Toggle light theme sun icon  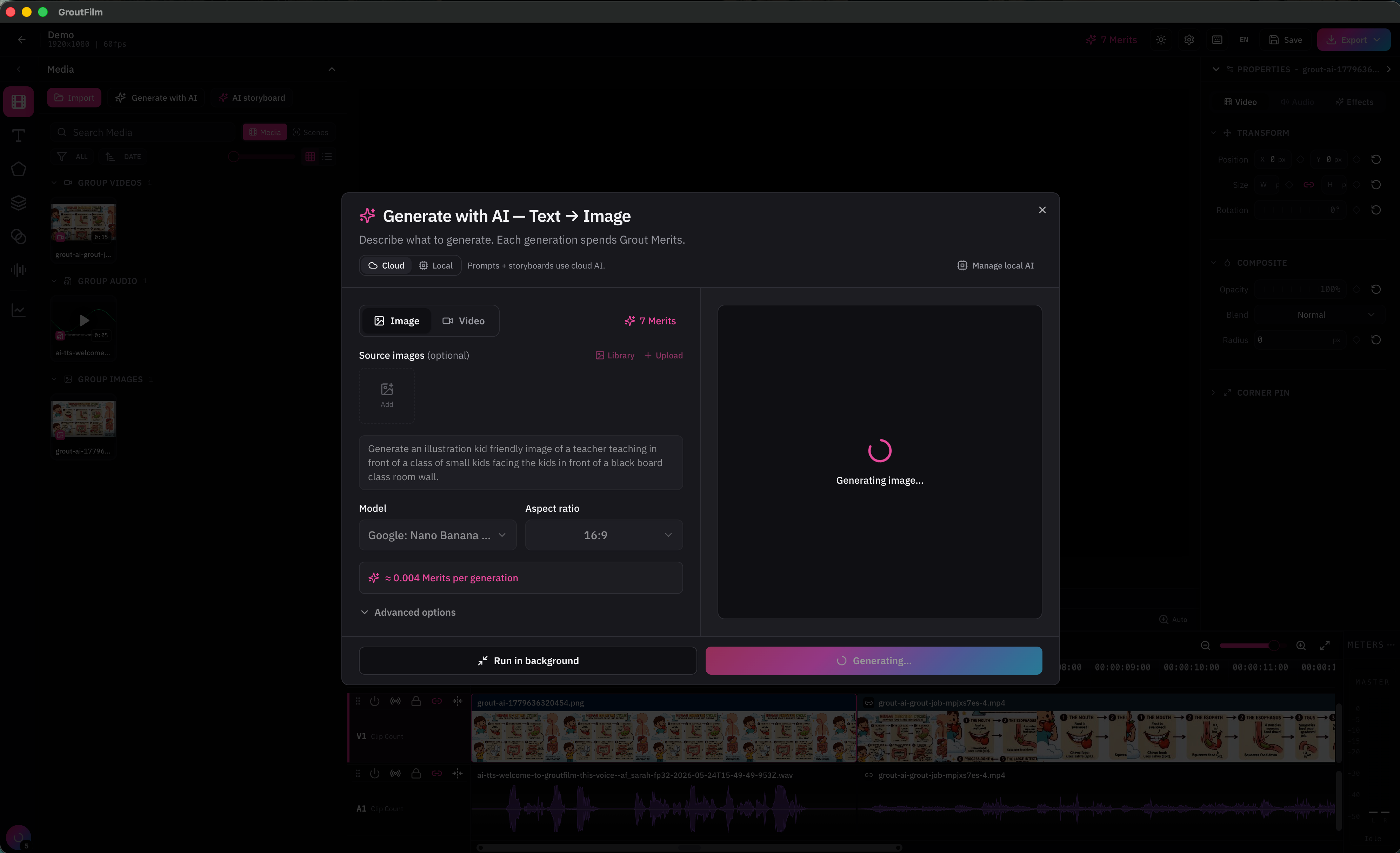[x=1161, y=40]
